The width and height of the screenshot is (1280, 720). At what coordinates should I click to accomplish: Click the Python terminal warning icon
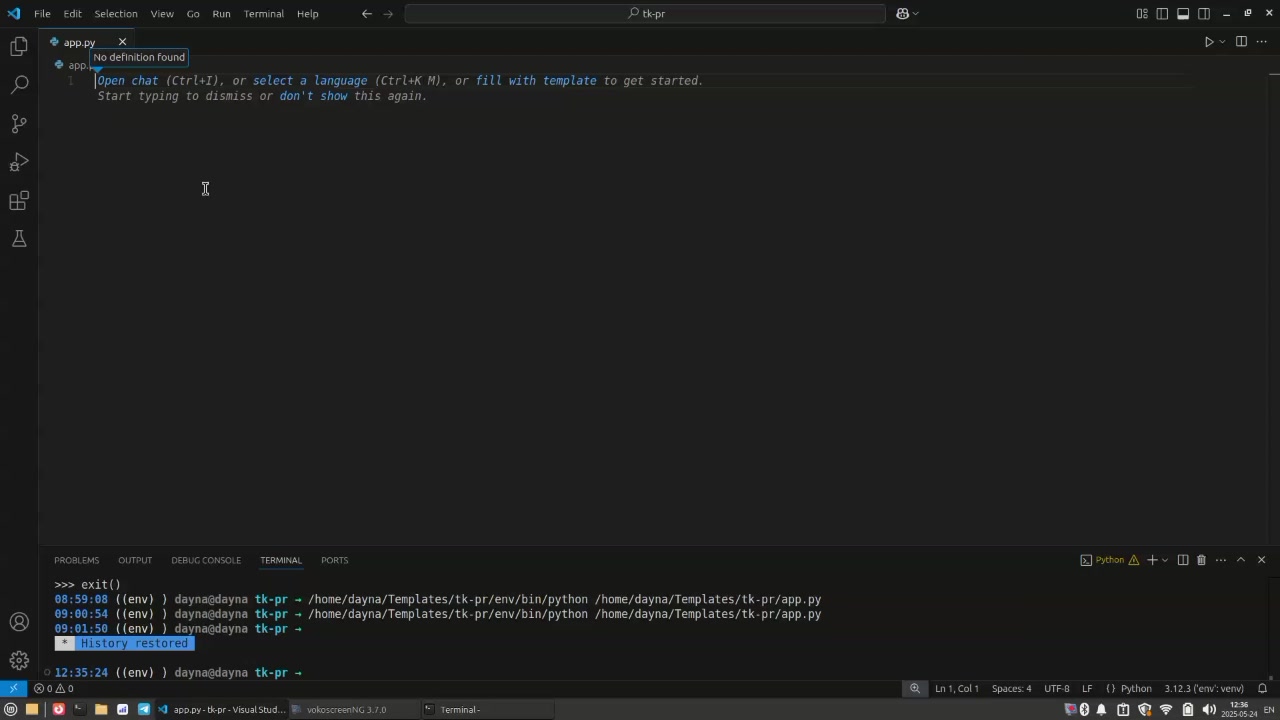click(x=1134, y=560)
